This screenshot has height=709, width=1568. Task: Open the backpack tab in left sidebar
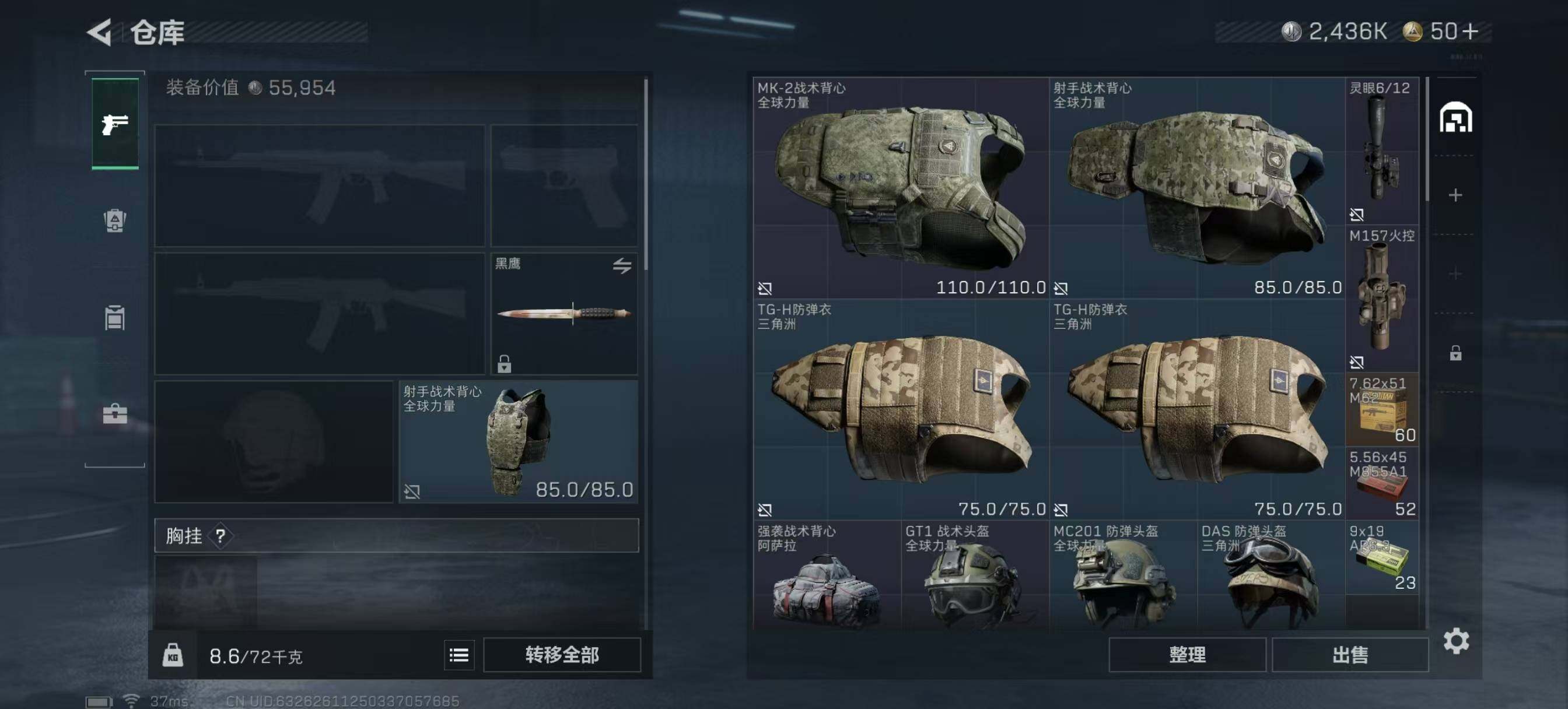point(115,220)
